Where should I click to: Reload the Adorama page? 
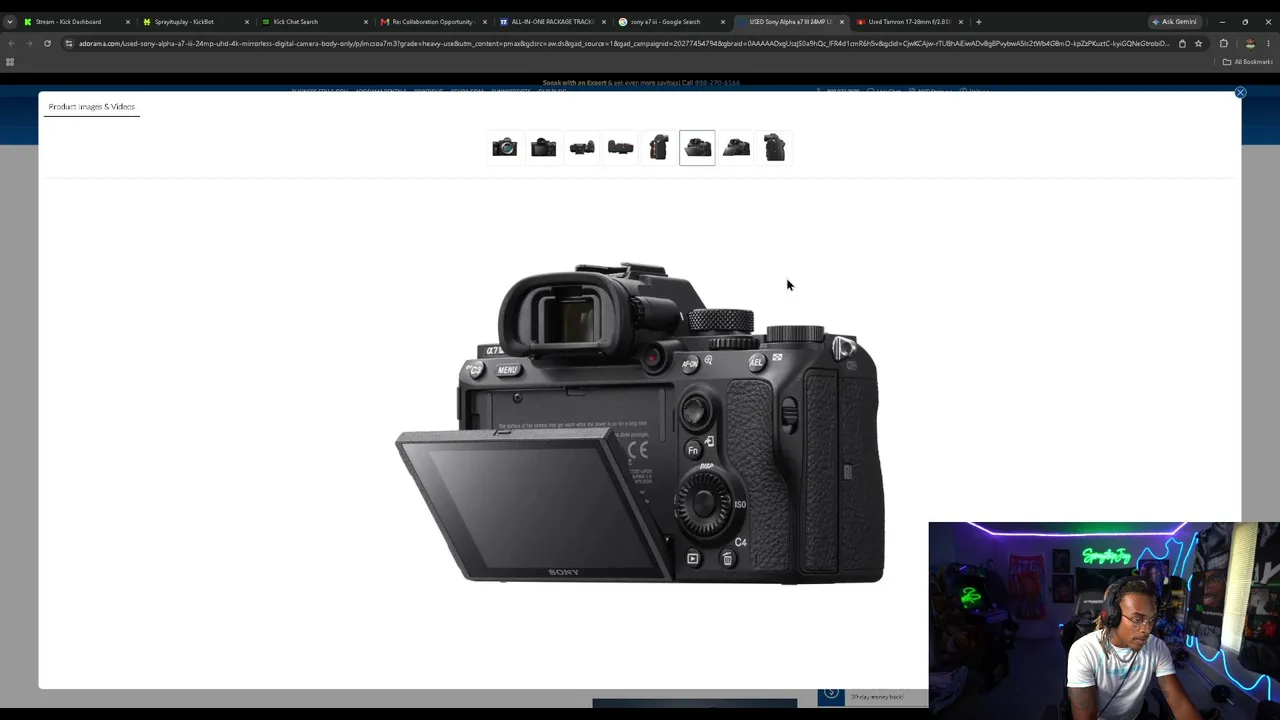click(47, 44)
